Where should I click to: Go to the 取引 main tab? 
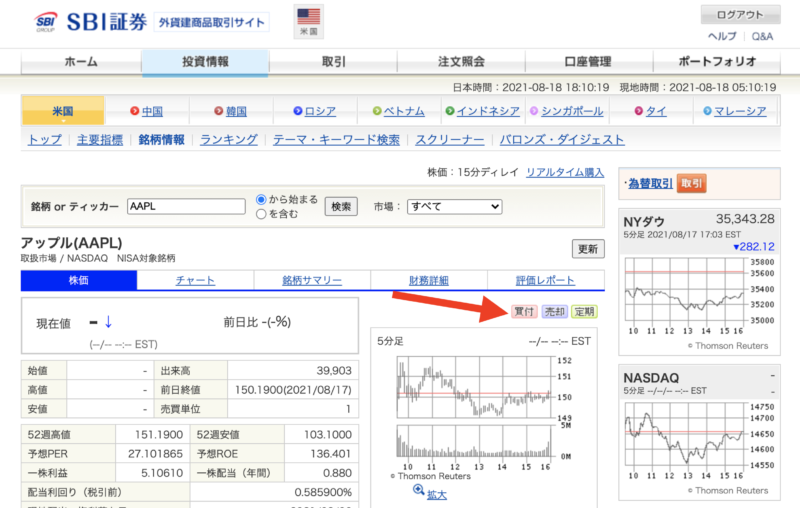pos(334,62)
